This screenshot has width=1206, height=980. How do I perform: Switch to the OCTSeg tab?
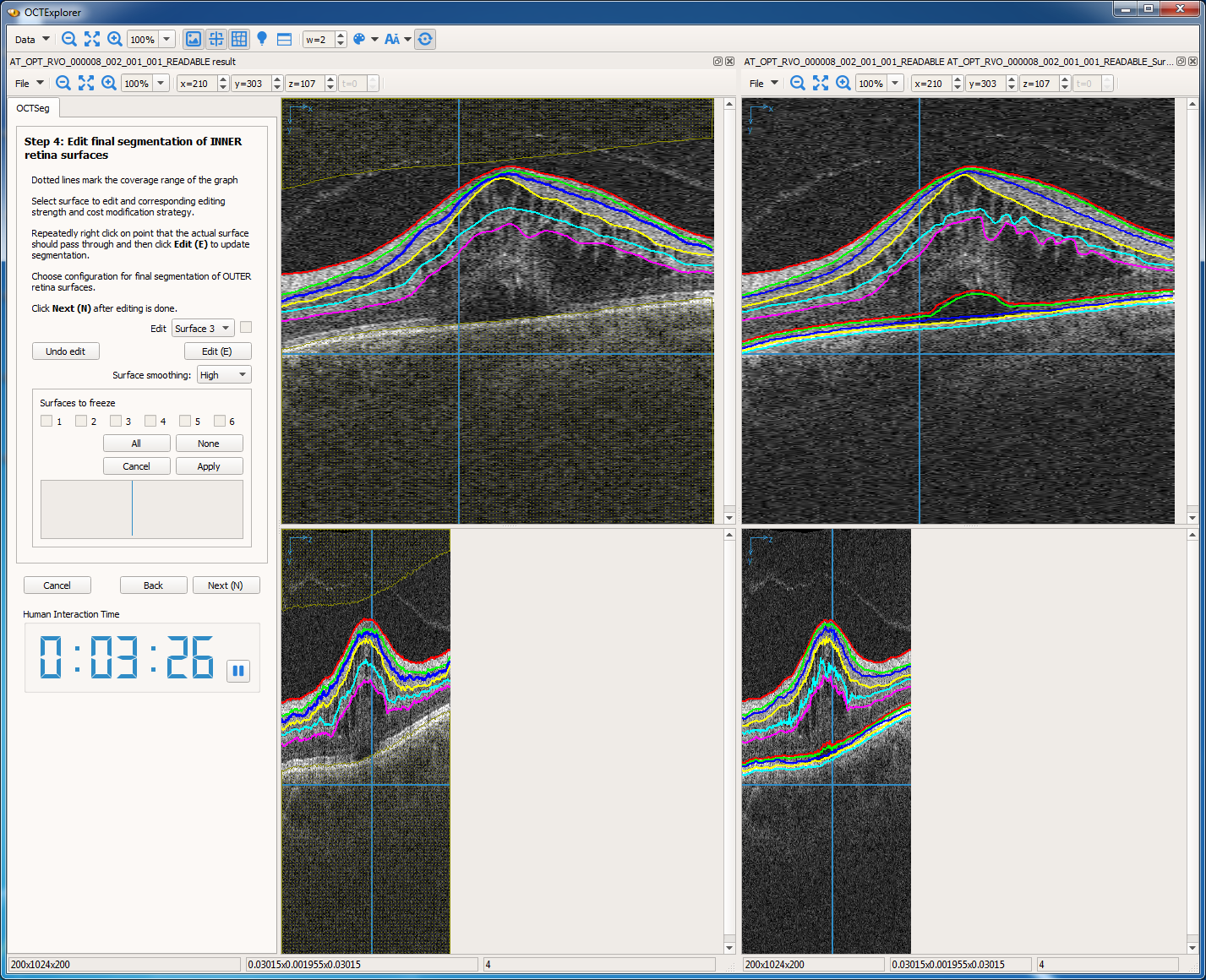[33, 108]
